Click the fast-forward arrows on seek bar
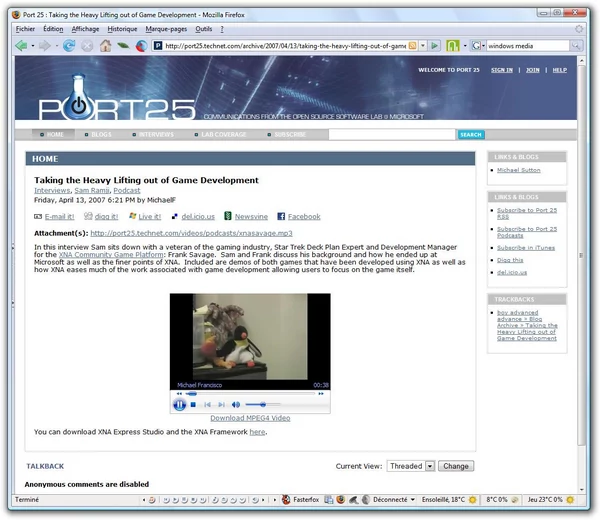 [x=321, y=393]
